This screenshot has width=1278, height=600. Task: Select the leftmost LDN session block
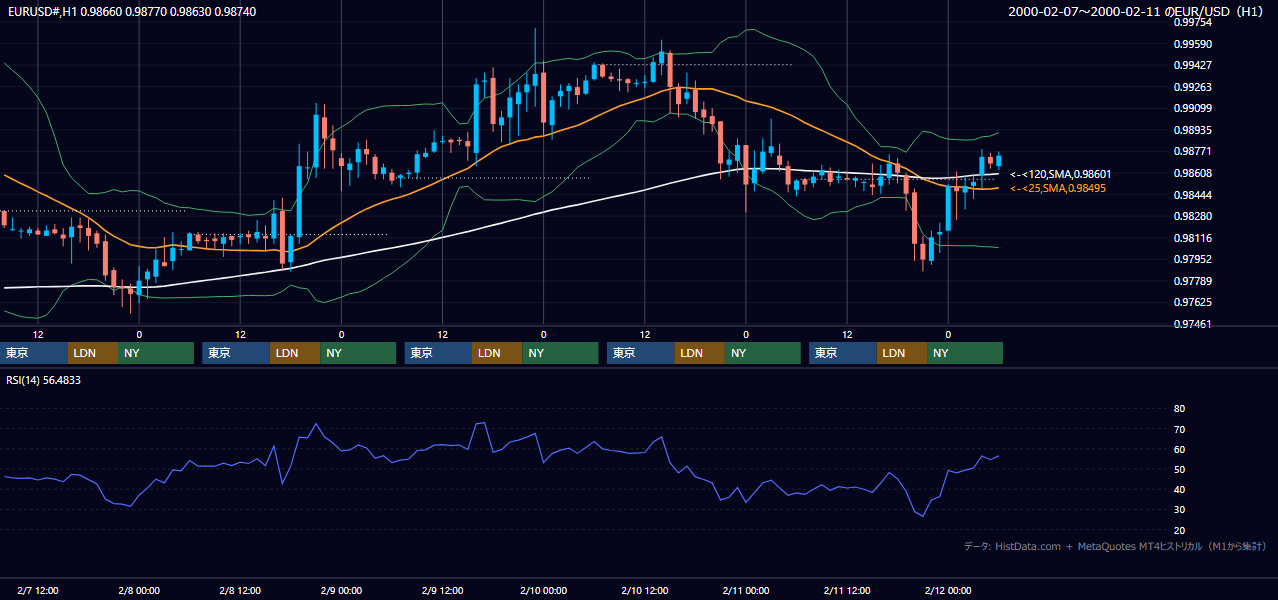[x=93, y=353]
